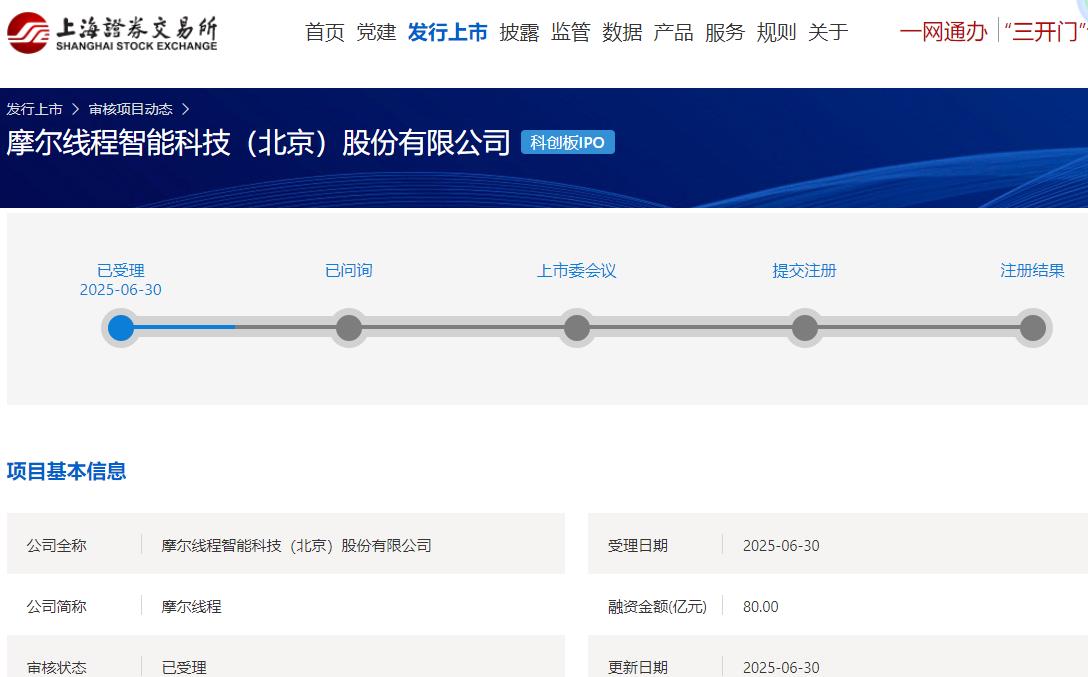The width and height of the screenshot is (1088, 677).
Task: Click the 已问询 stage label
Action: click(349, 271)
